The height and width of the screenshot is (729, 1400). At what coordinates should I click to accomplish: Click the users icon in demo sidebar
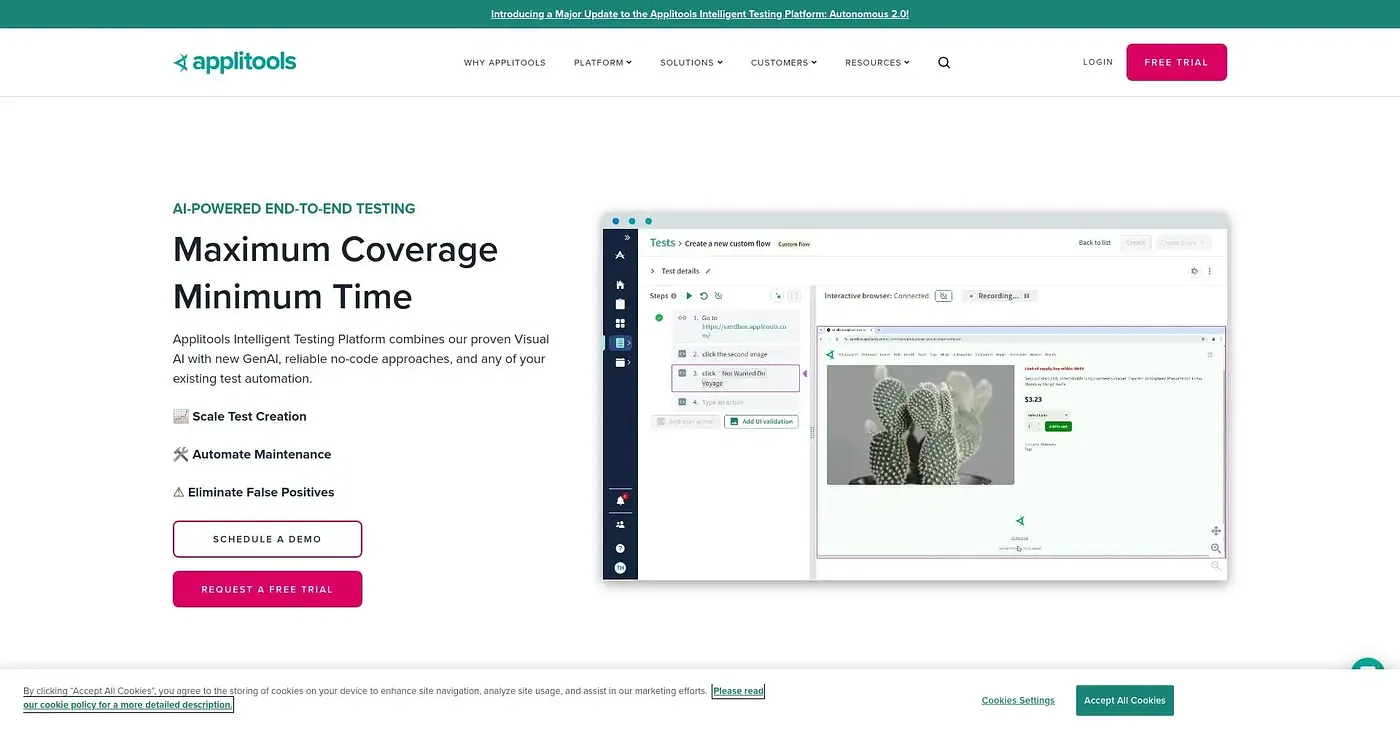tap(620, 524)
